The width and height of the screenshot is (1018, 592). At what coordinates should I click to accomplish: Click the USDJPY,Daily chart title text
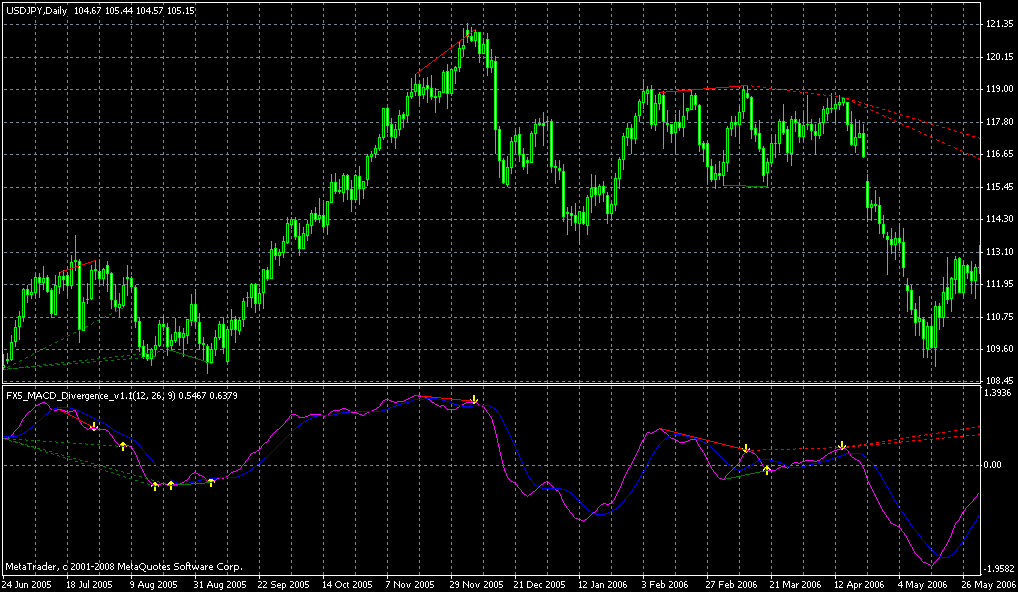[34, 11]
